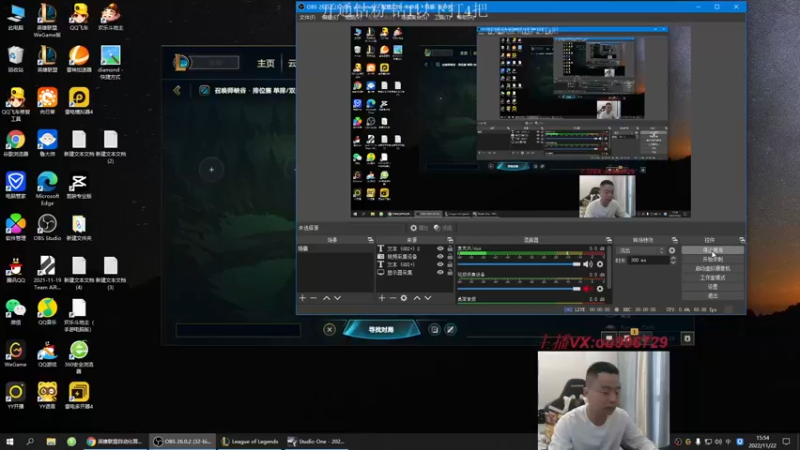
Task: Switch to League of Legends taskbar item
Action: [x=250, y=441]
